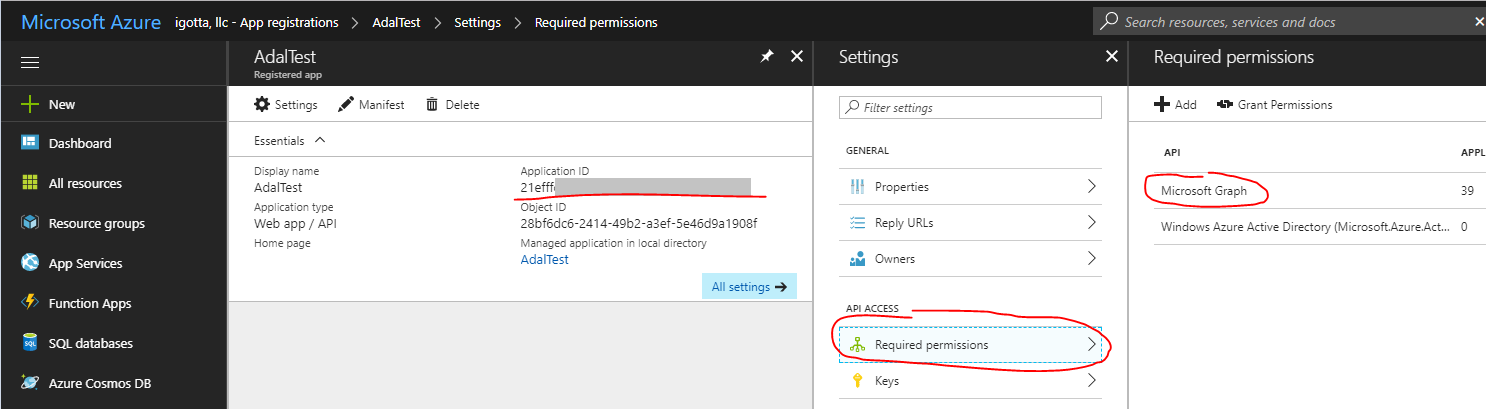Click the Filter settings search field
Image resolution: width=1486 pixels, height=409 pixels.
pyautogui.click(x=970, y=107)
